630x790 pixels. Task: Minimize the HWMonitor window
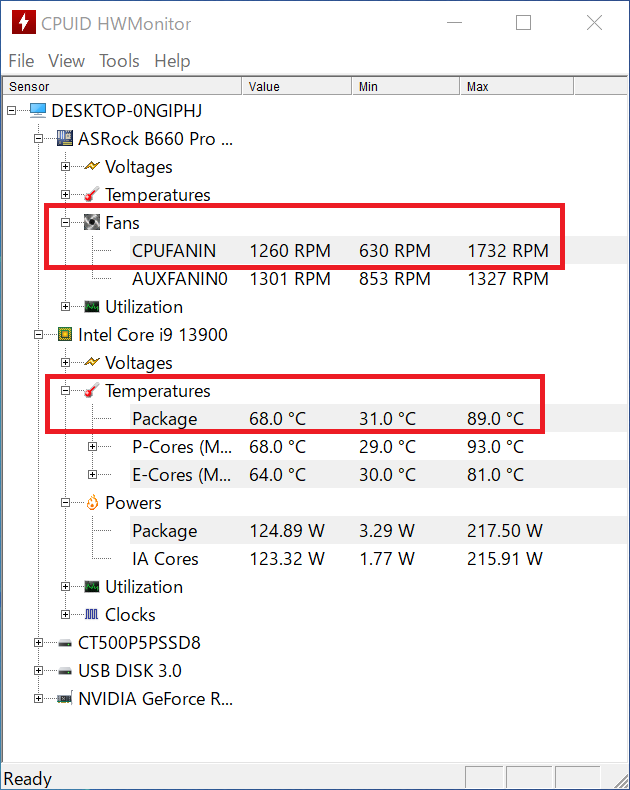coord(455,23)
